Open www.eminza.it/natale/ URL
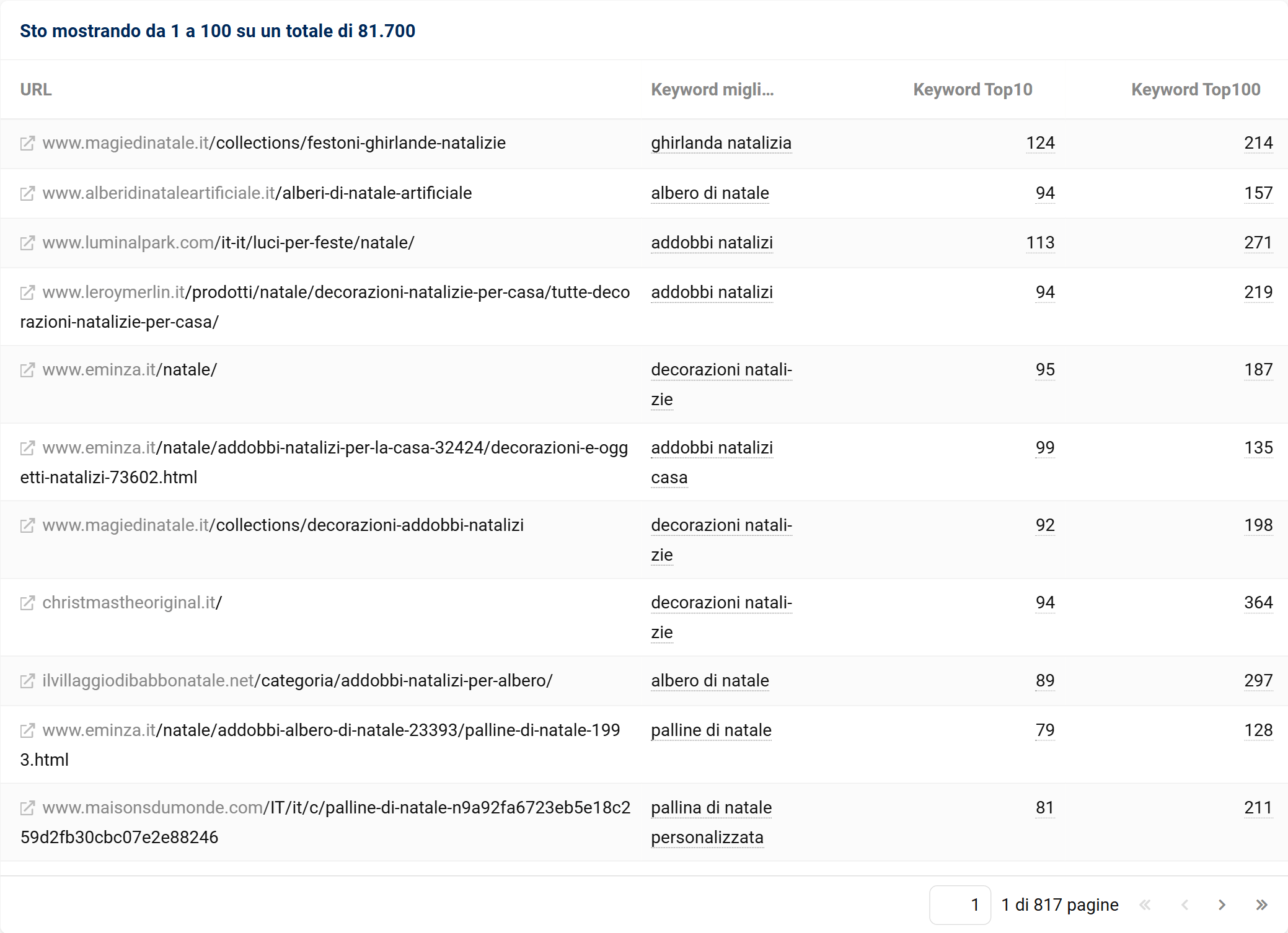 (x=130, y=370)
